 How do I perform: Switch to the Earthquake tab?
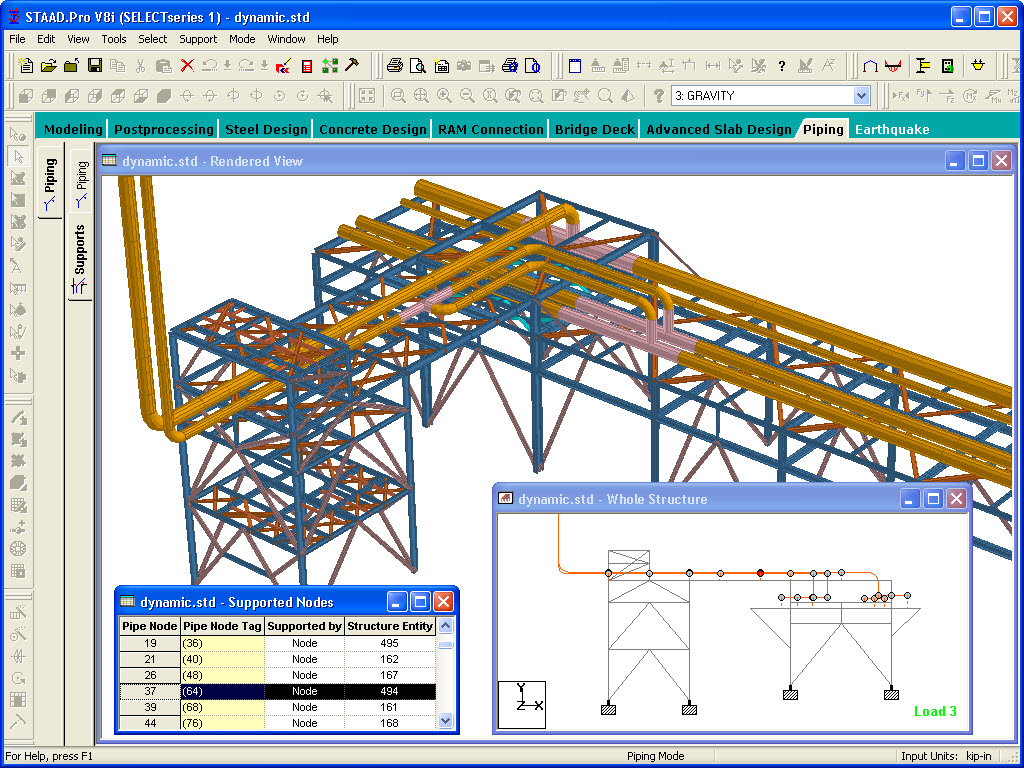892,129
